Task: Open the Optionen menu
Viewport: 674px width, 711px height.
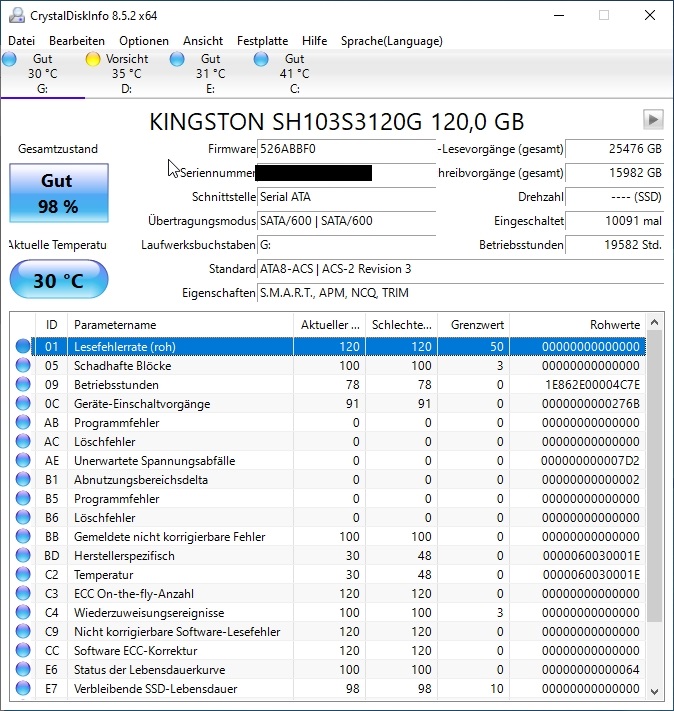Action: (144, 41)
